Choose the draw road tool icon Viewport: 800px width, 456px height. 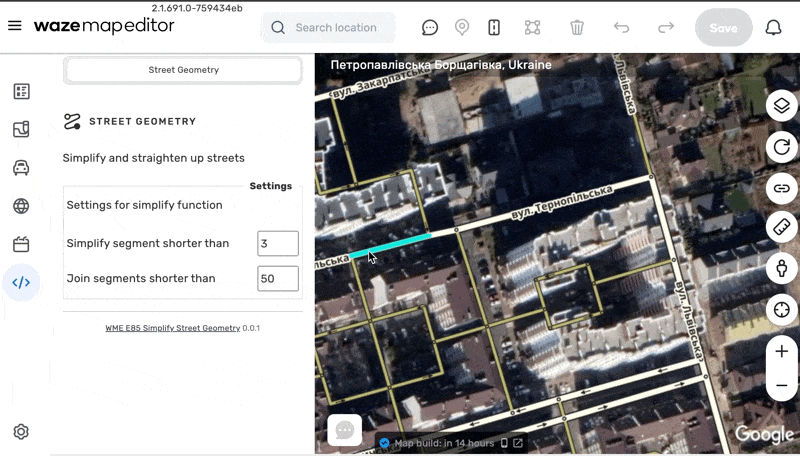point(494,28)
